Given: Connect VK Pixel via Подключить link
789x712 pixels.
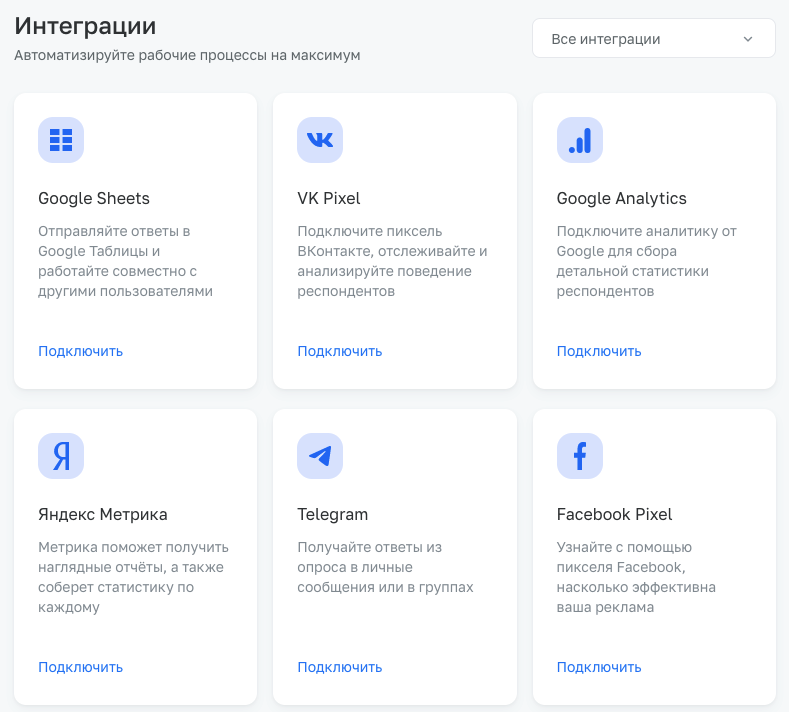Looking at the screenshot, I should tap(339, 351).
